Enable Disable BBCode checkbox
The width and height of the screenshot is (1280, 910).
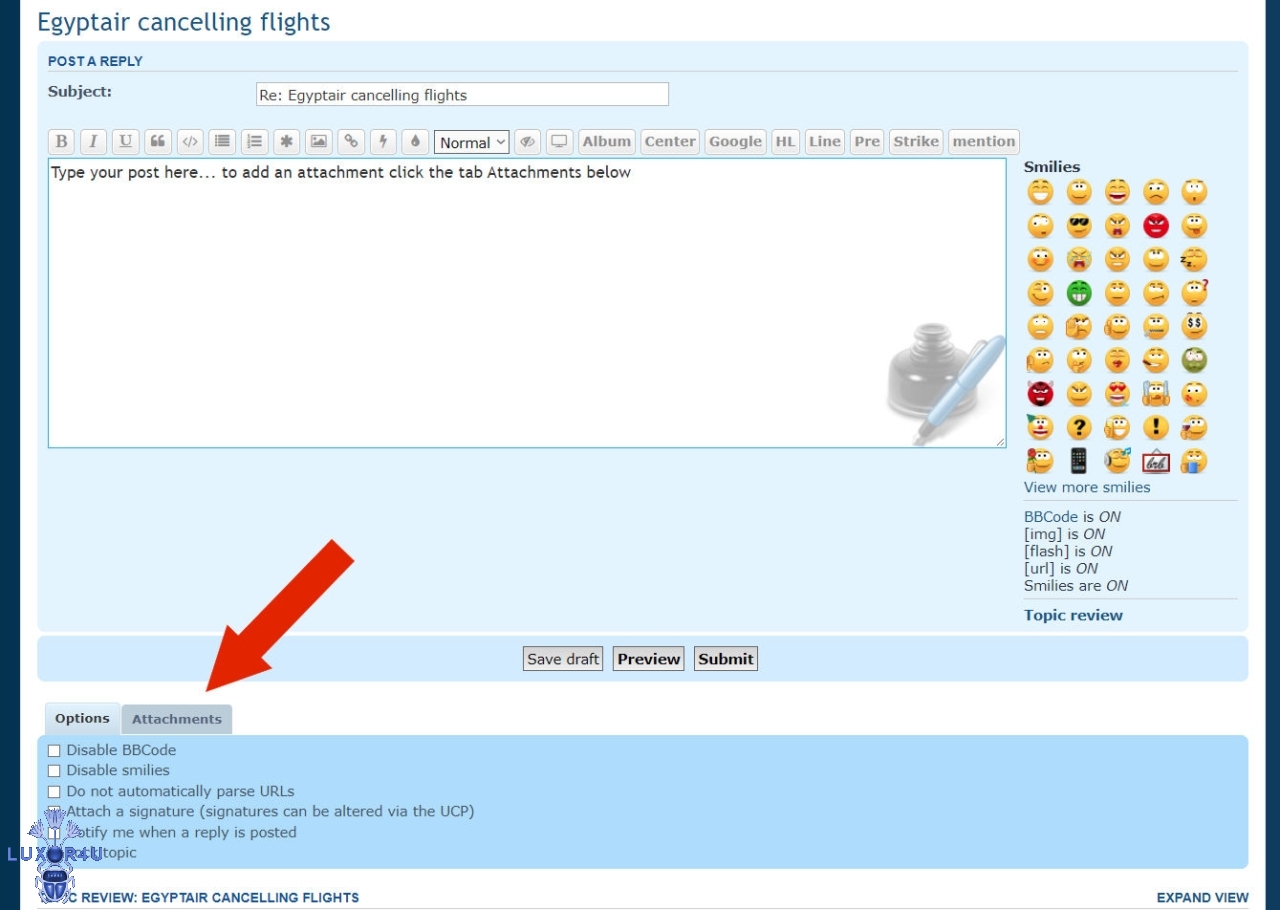(x=54, y=751)
